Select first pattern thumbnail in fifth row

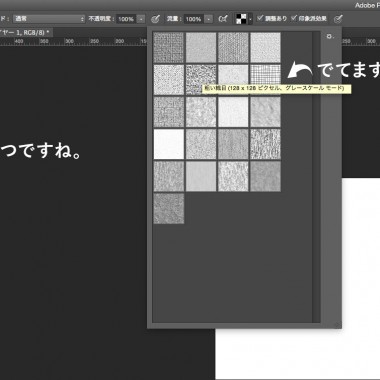pos(169,176)
